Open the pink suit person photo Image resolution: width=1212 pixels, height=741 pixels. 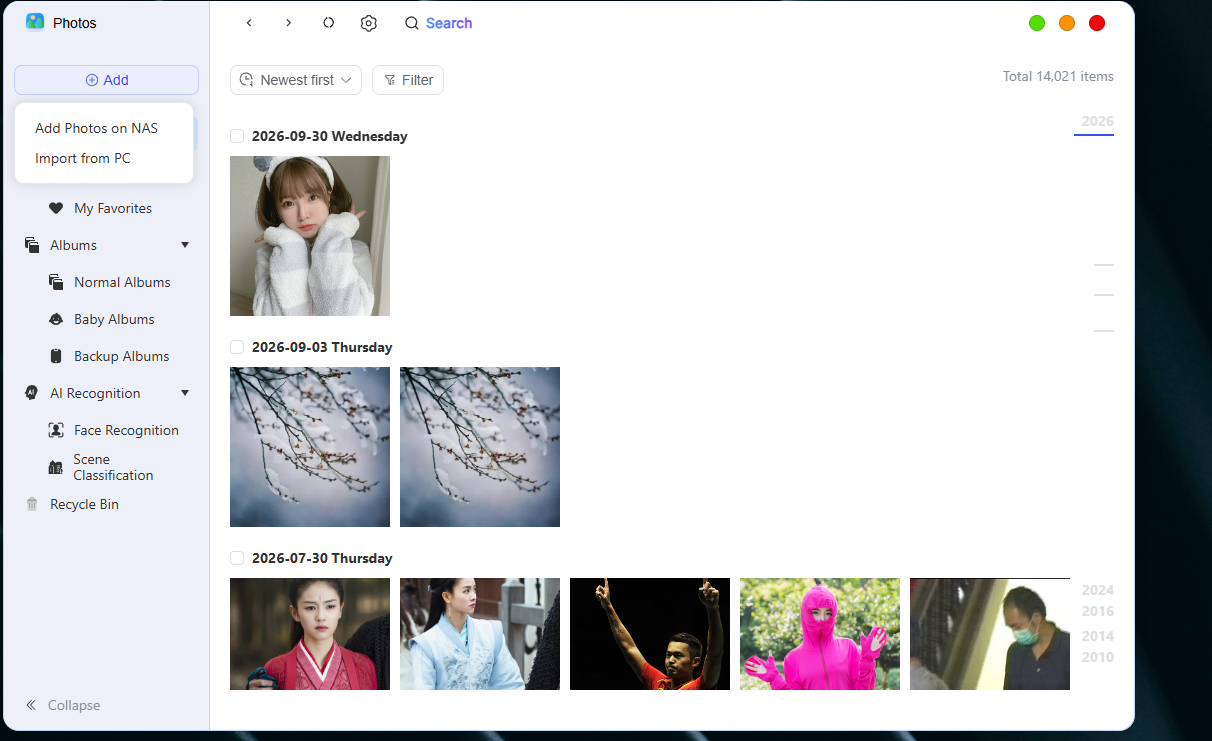820,634
